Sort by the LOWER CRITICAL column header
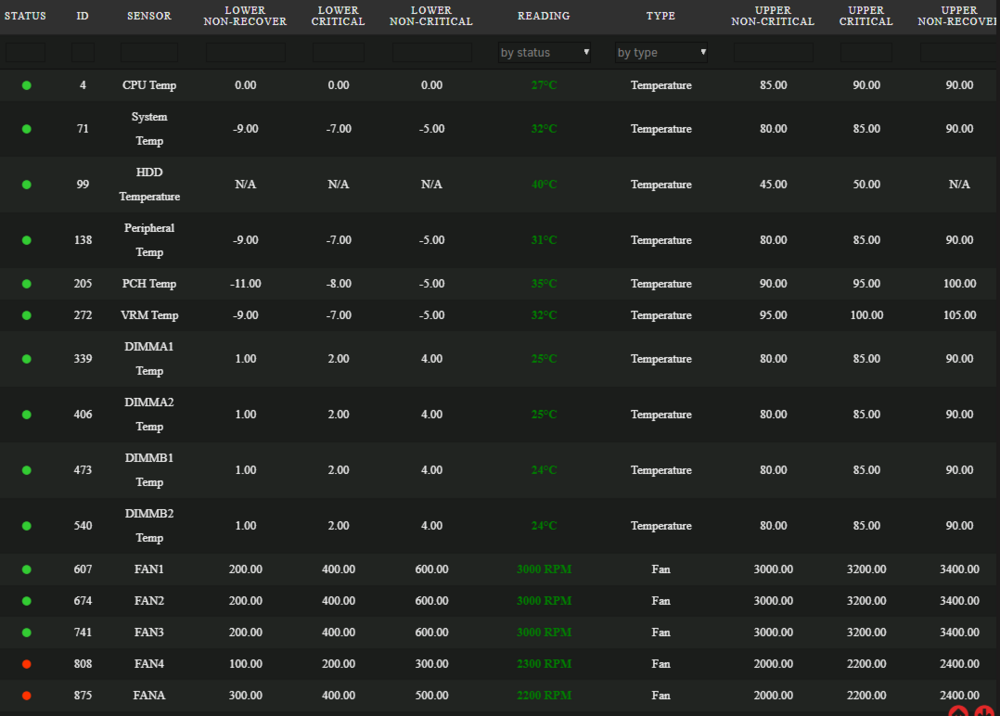This screenshot has width=1000, height=716. coord(338,16)
